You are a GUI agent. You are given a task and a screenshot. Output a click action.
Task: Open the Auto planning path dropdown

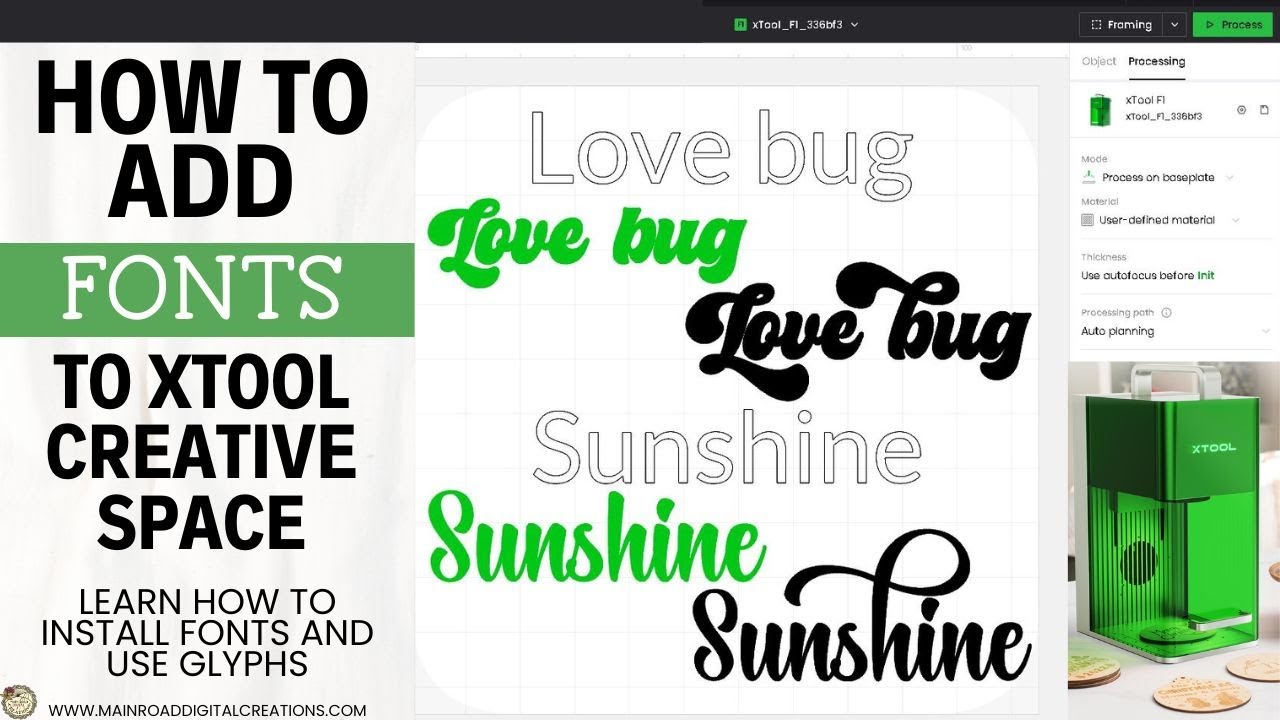click(1175, 331)
